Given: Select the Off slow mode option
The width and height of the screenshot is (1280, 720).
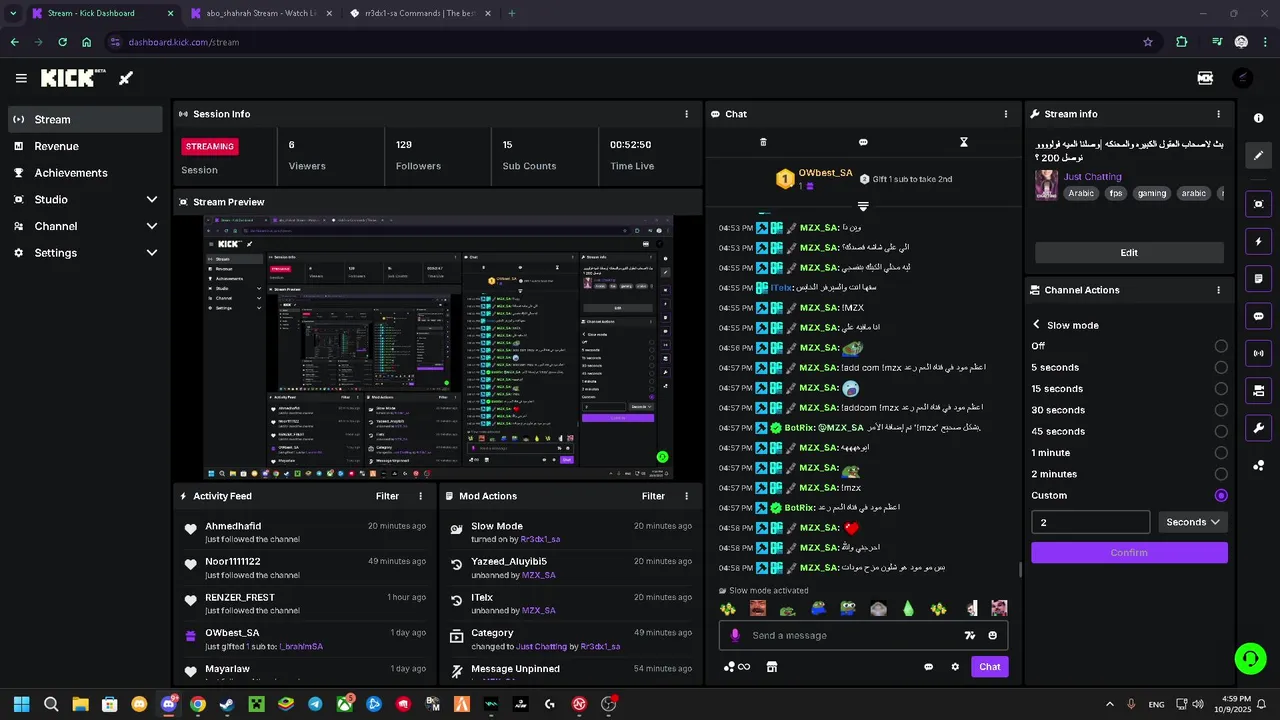Looking at the screenshot, I should coord(1221,346).
